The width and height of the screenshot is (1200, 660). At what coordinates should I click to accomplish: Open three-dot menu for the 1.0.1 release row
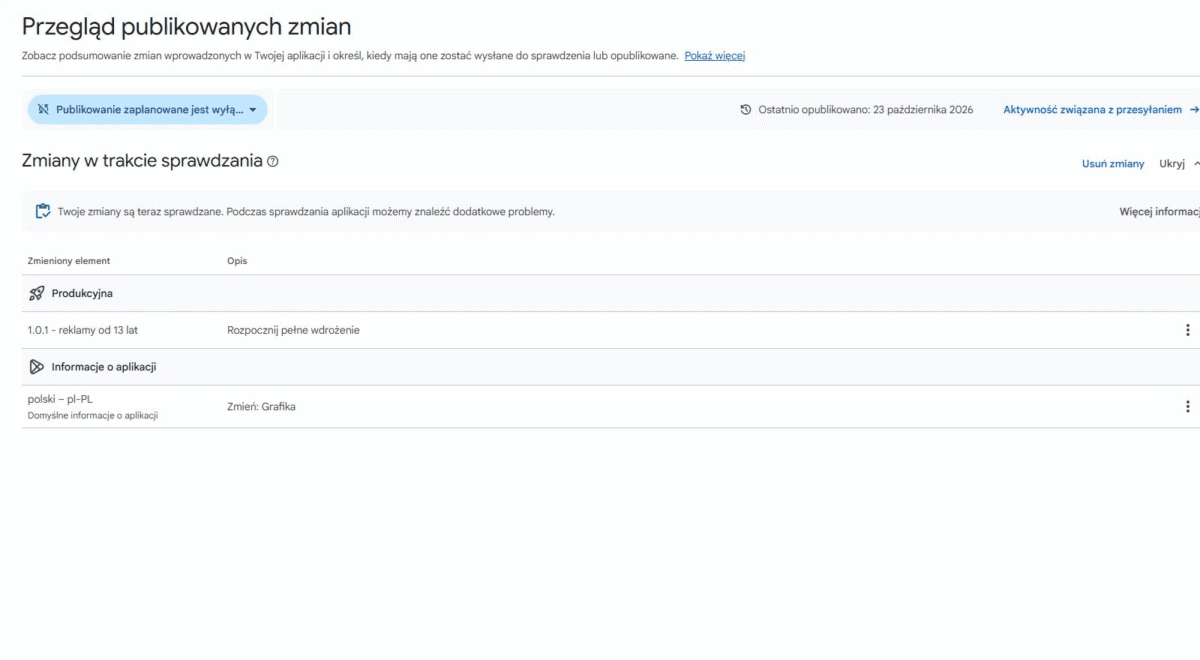pyautogui.click(x=1187, y=330)
